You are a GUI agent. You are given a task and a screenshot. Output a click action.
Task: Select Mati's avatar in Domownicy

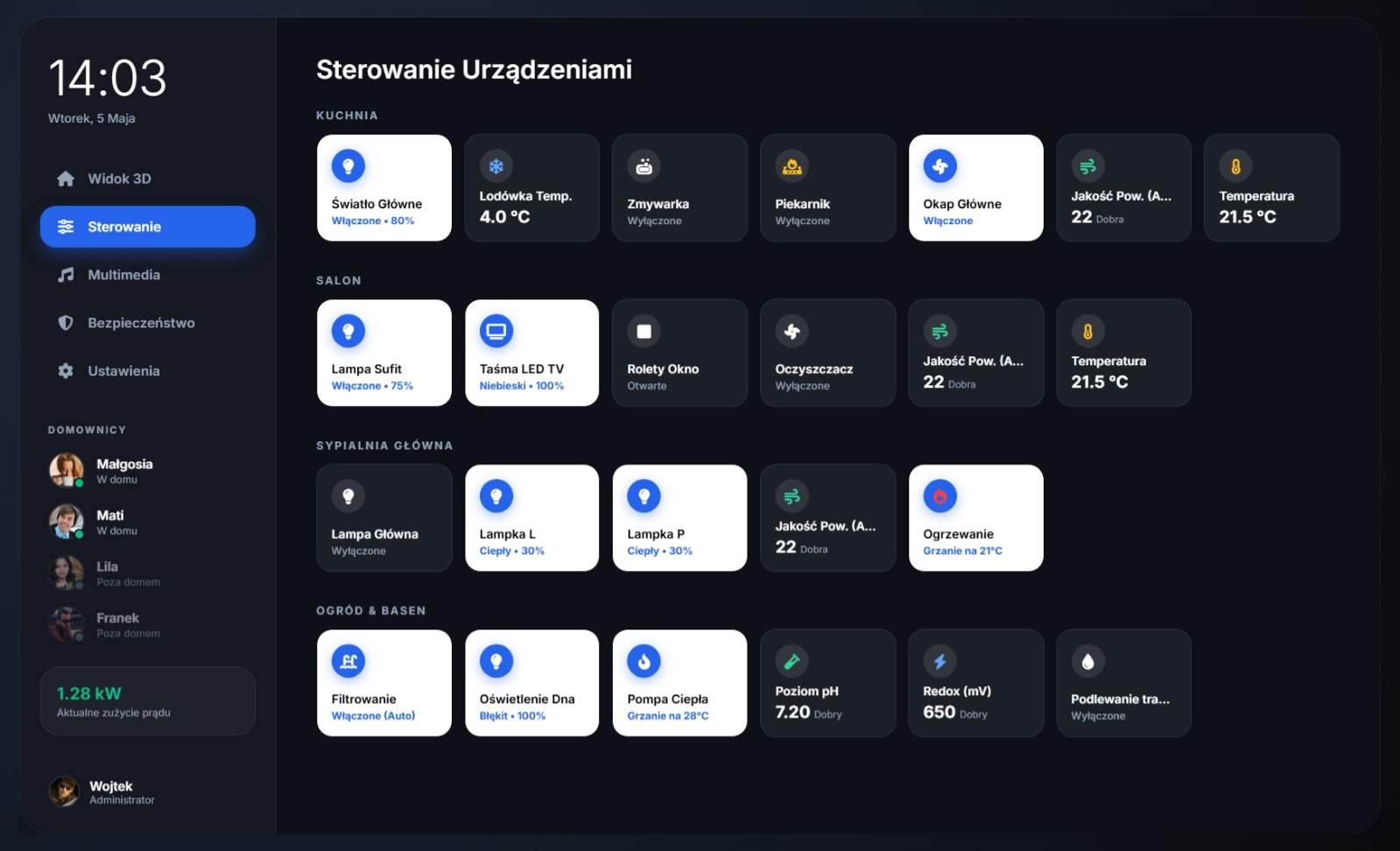click(x=66, y=522)
